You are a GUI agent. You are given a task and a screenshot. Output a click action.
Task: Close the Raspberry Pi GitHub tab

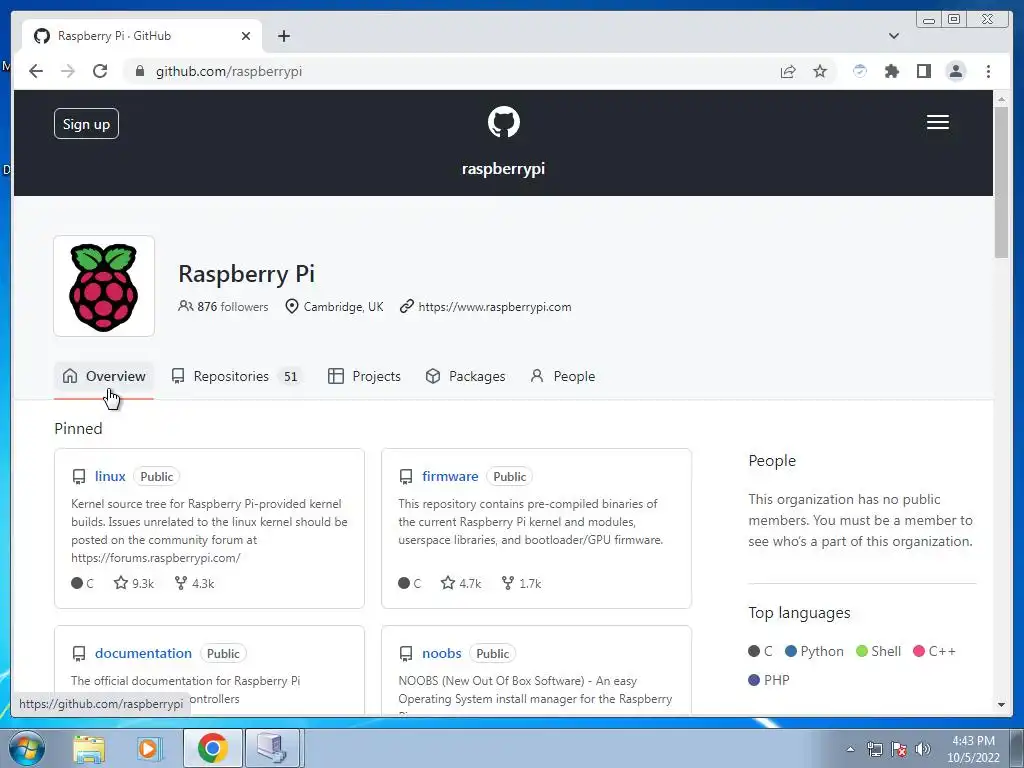click(246, 36)
